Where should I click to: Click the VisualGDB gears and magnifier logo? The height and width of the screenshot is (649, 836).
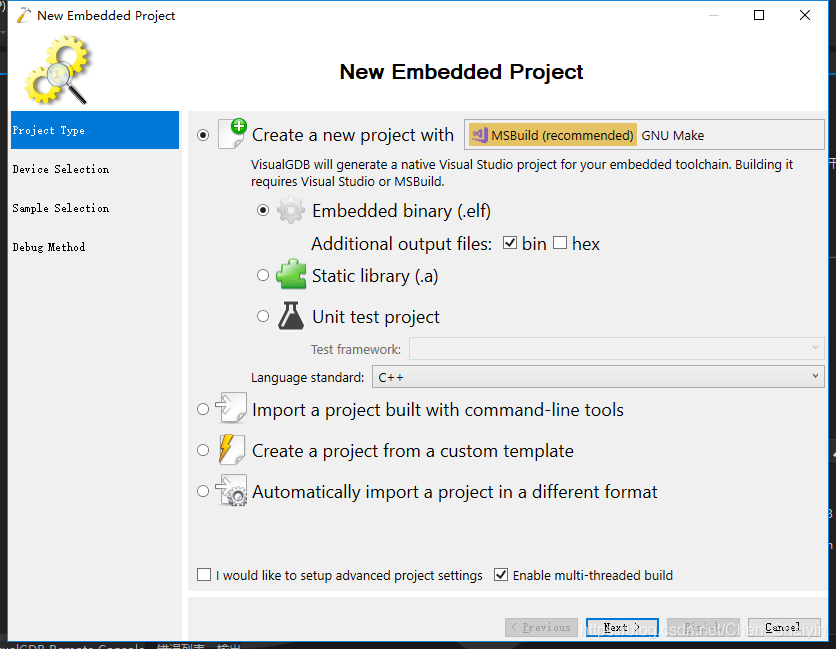click(58, 70)
